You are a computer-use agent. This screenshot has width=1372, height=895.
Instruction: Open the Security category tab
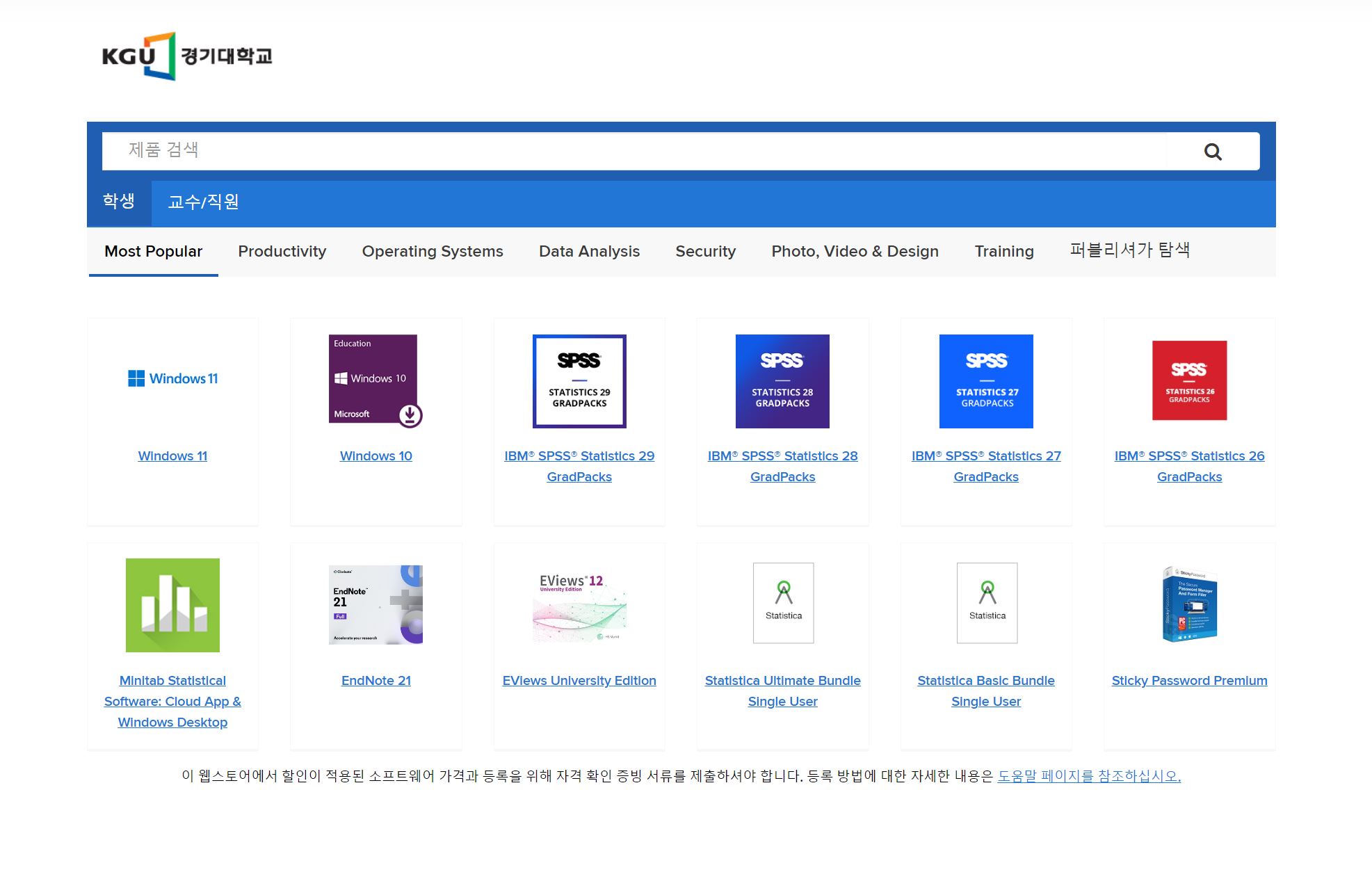click(705, 252)
